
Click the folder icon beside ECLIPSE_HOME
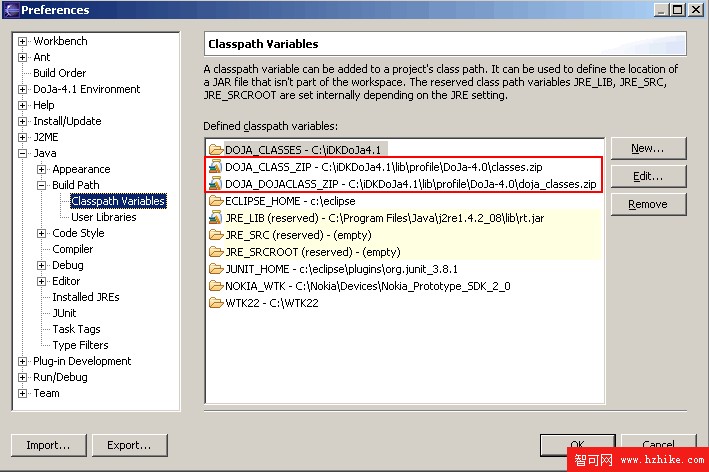[216, 201]
